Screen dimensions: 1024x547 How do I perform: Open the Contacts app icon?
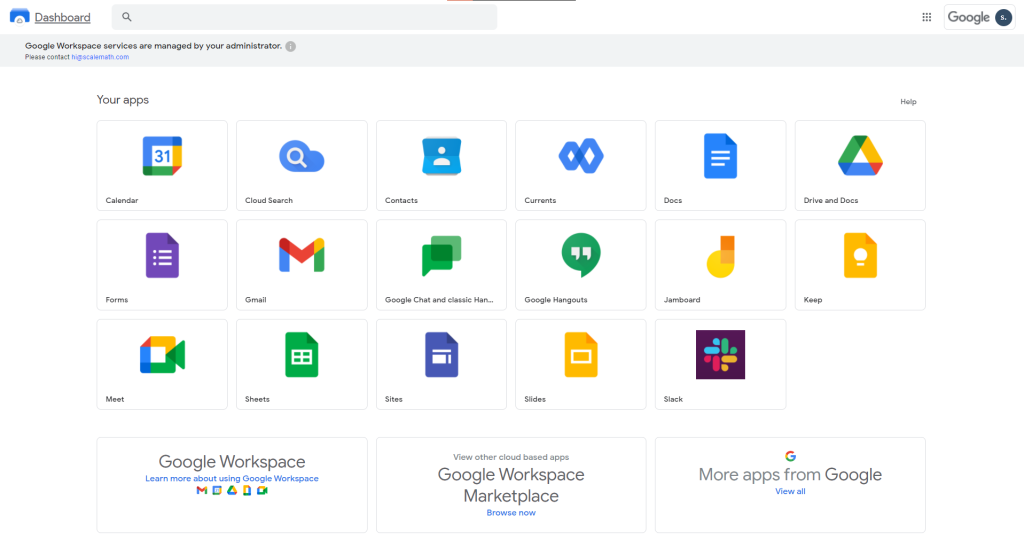[441, 156]
